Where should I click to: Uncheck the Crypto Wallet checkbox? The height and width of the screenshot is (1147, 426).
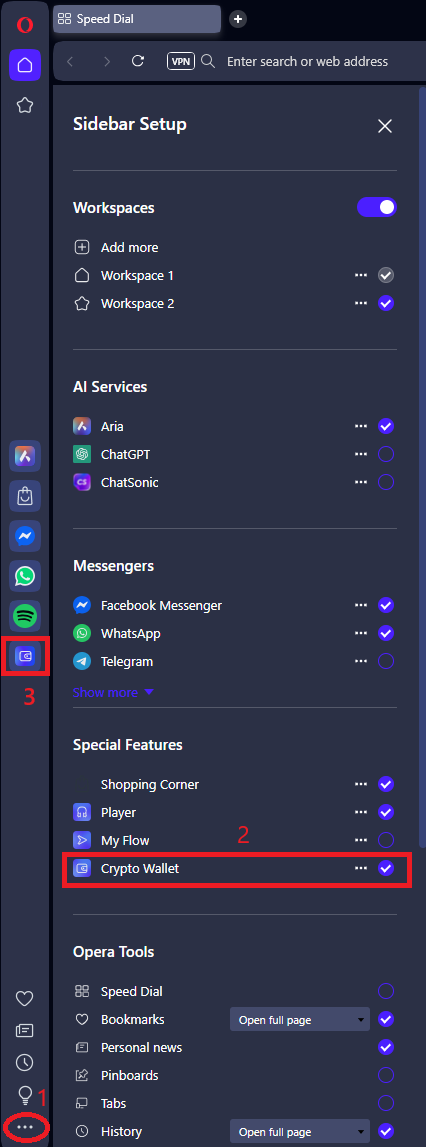(386, 868)
